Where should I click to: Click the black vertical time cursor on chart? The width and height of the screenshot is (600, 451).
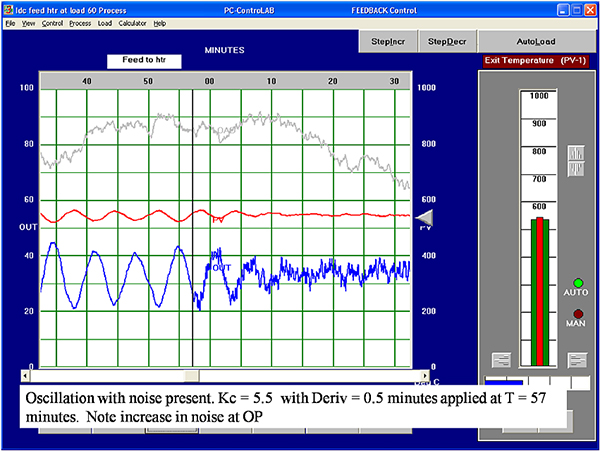click(192, 228)
